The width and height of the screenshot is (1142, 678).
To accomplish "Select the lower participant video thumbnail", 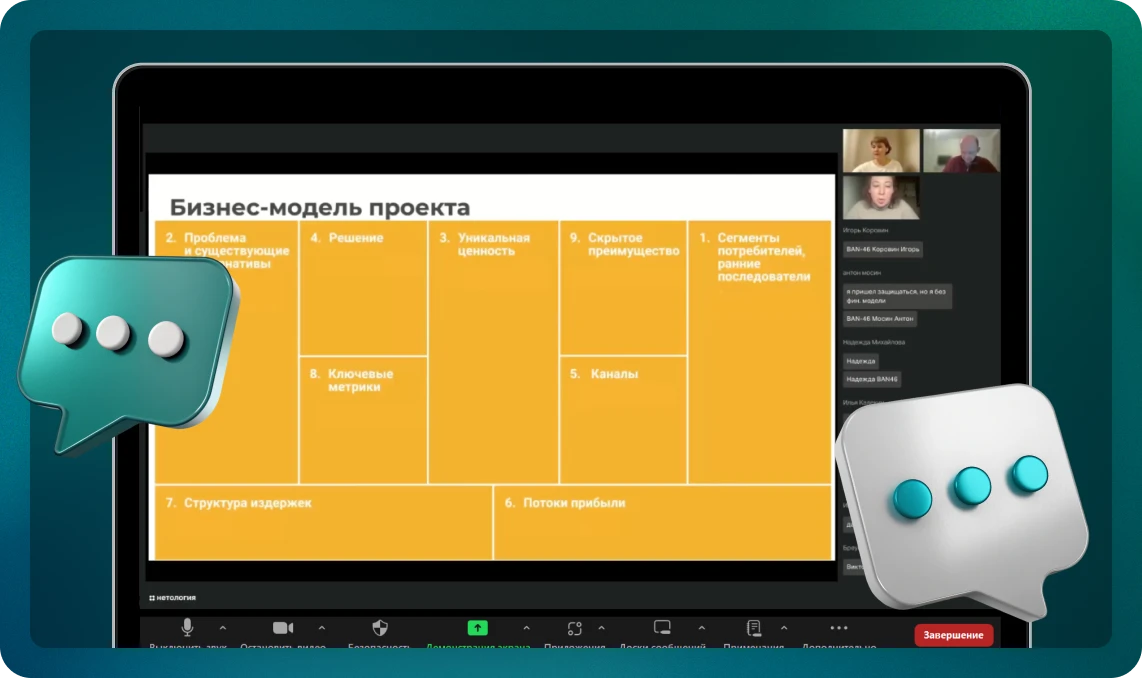I will click(x=880, y=197).
